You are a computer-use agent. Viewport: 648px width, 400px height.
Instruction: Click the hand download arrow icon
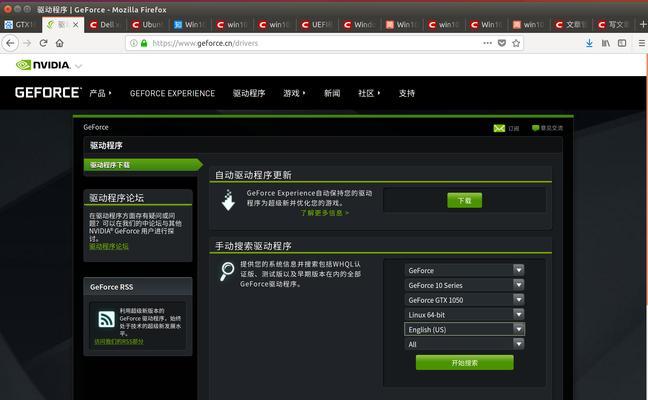pyautogui.click(x=228, y=200)
